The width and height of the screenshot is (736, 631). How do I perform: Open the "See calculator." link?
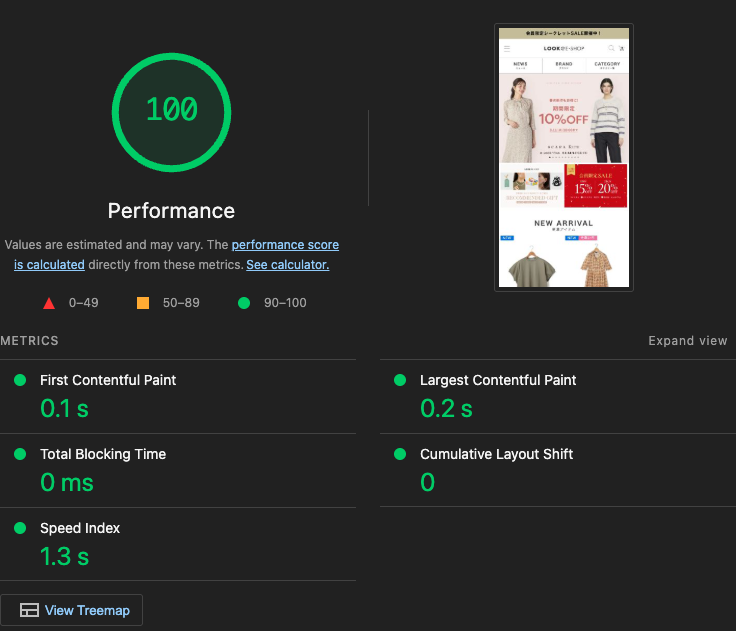coord(287,265)
